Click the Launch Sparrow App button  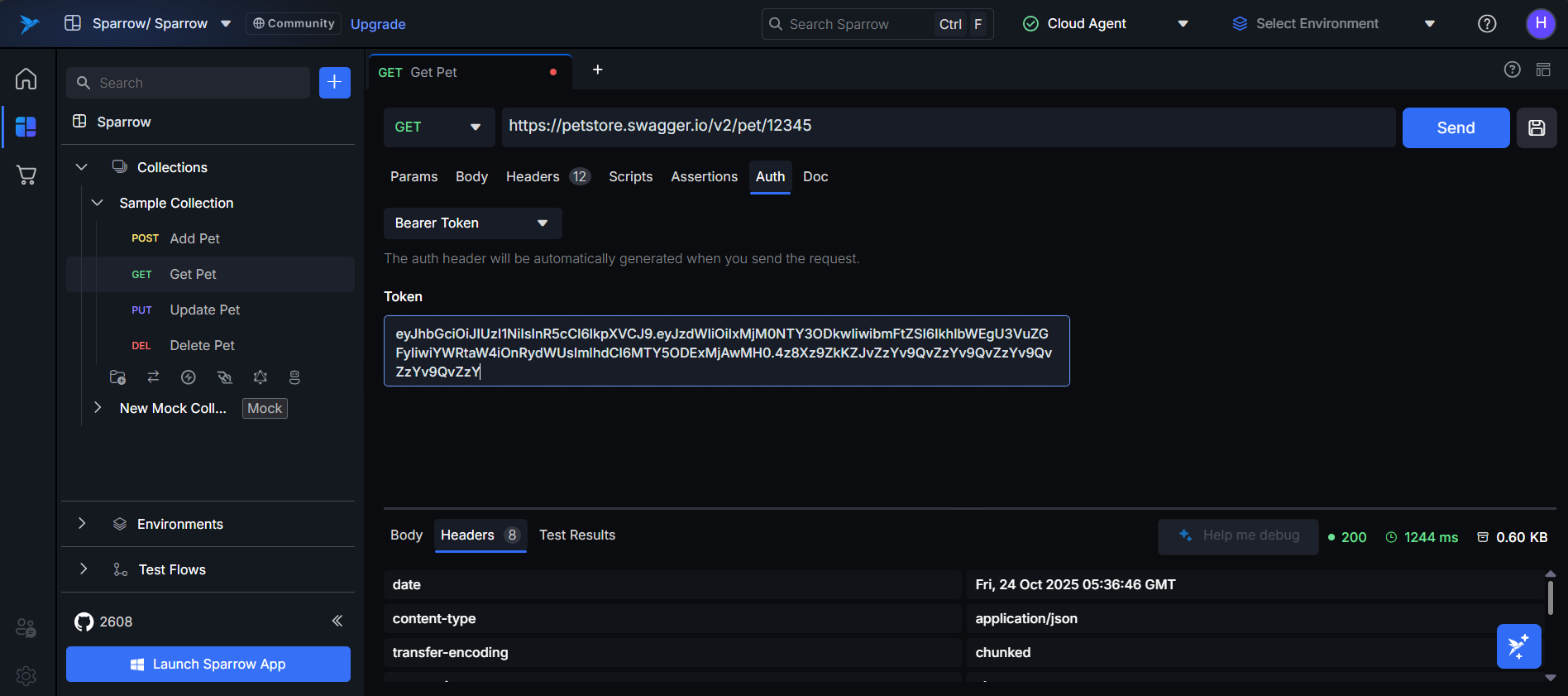pos(208,664)
